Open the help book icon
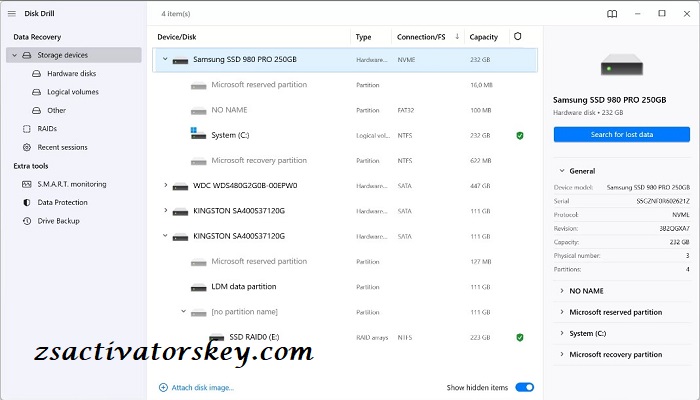This screenshot has width=700, height=400. click(x=612, y=14)
